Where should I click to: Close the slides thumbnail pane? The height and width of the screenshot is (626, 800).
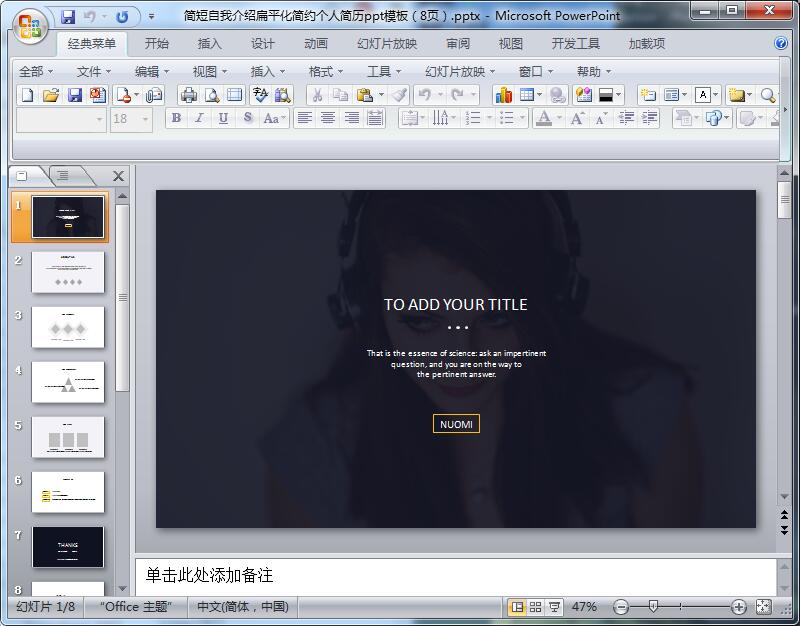(118, 176)
